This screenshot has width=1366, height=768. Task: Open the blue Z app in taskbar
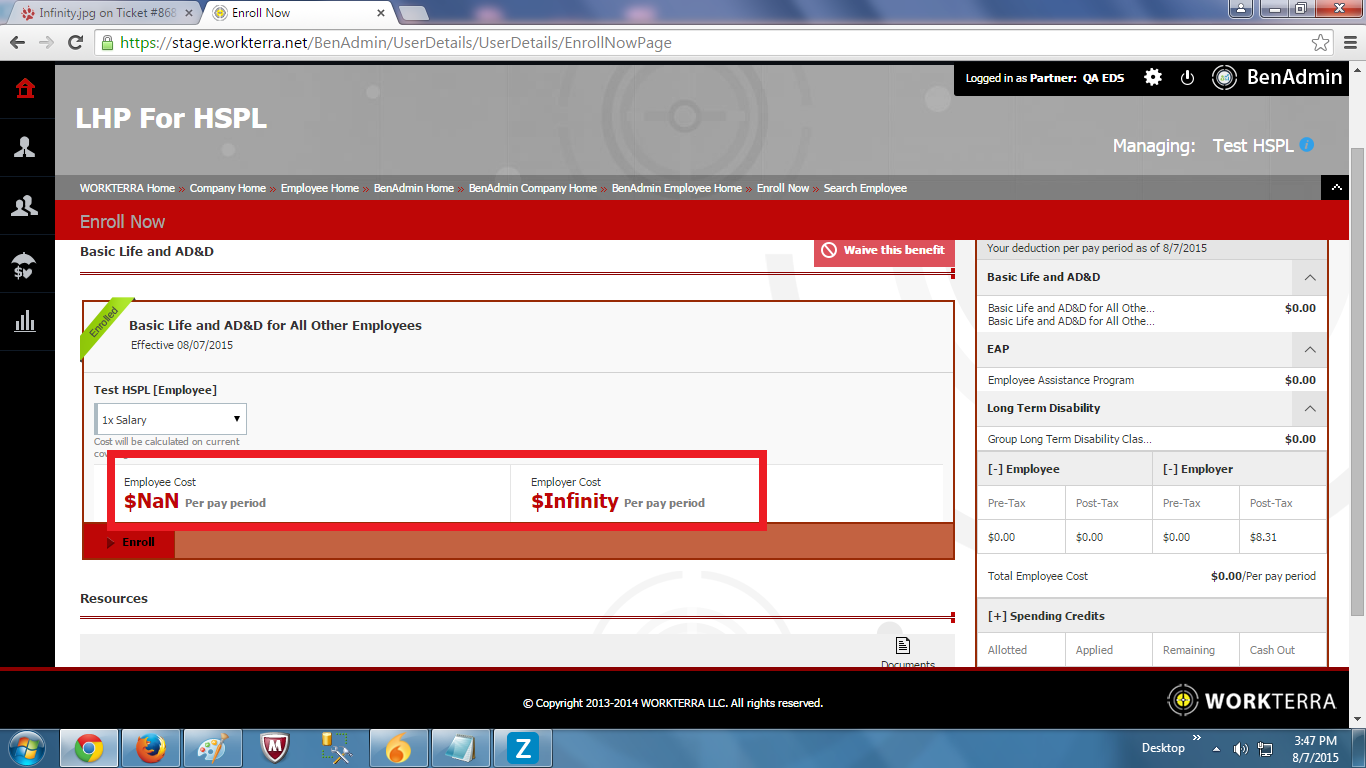tap(522, 749)
